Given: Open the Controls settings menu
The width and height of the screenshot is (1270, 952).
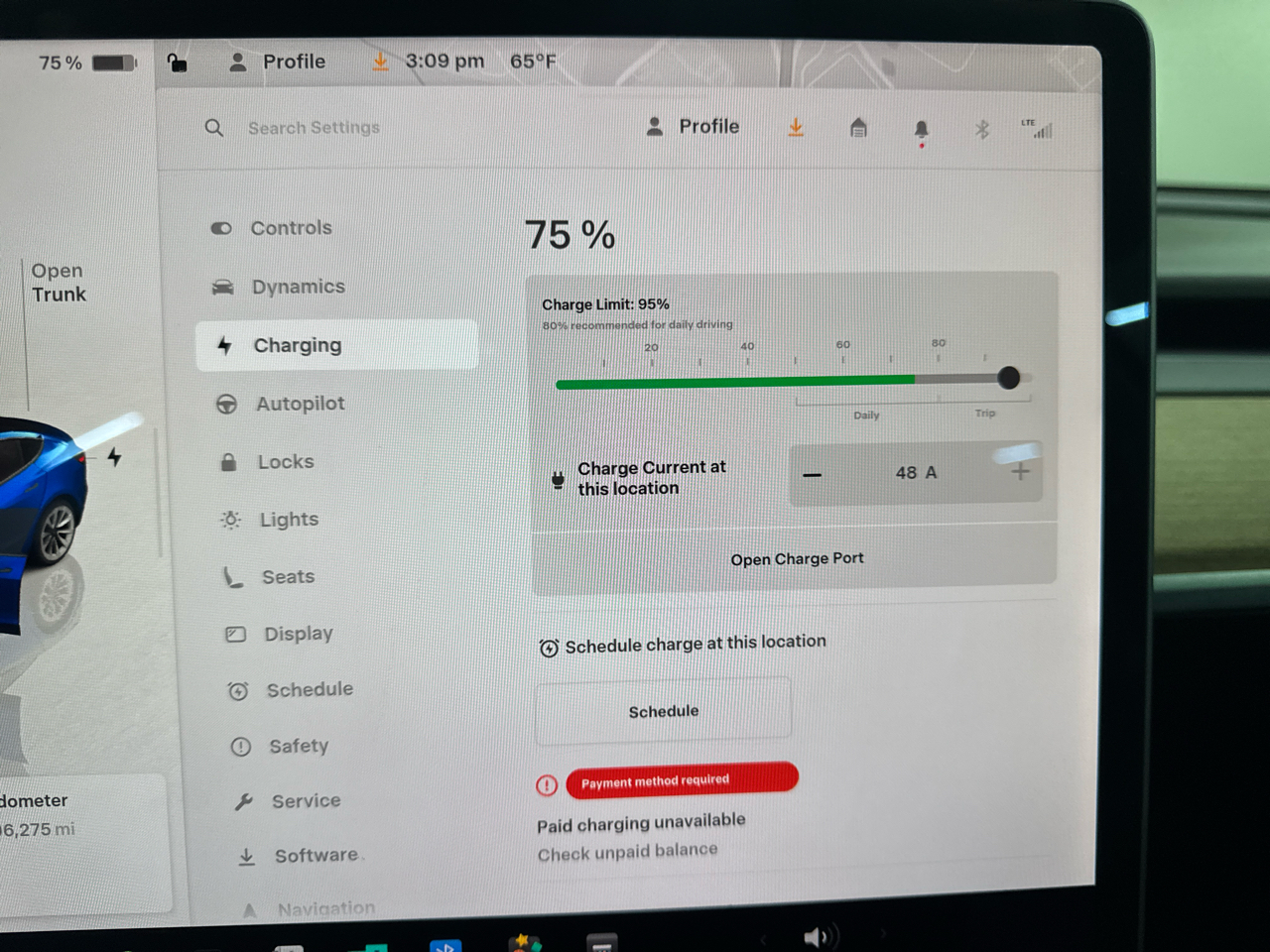Looking at the screenshot, I should point(291,228).
